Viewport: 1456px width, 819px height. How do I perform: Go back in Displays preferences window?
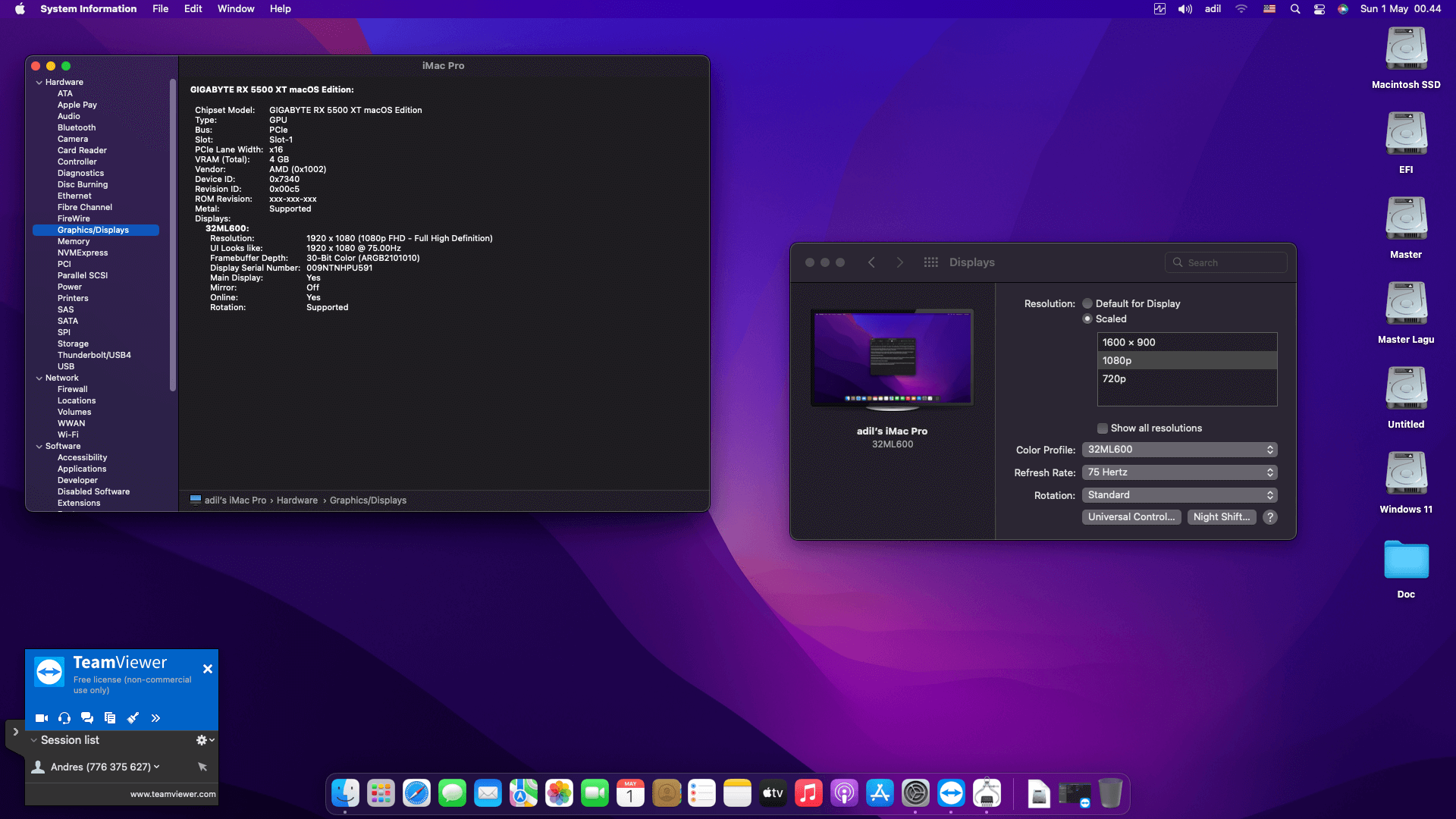click(x=871, y=262)
